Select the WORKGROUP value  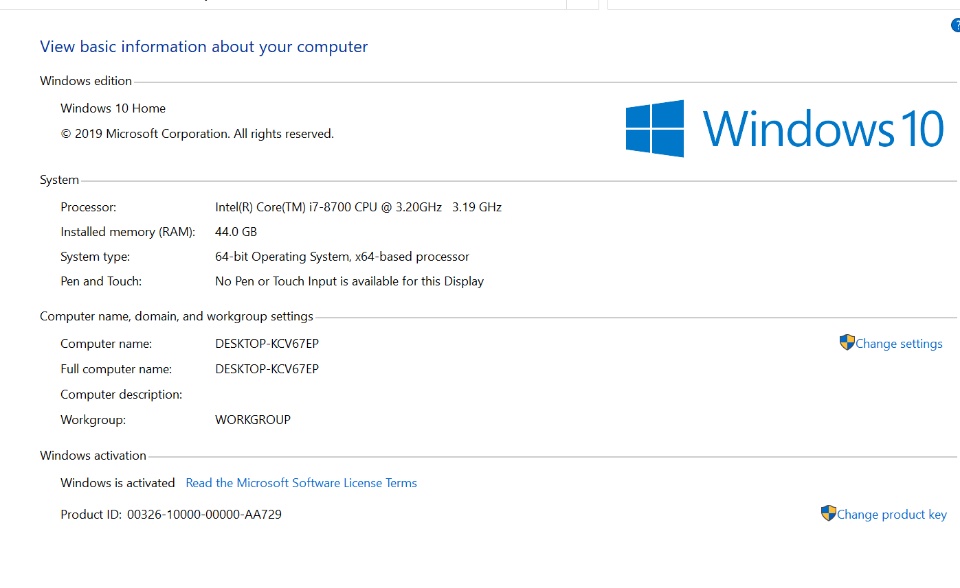coord(253,420)
